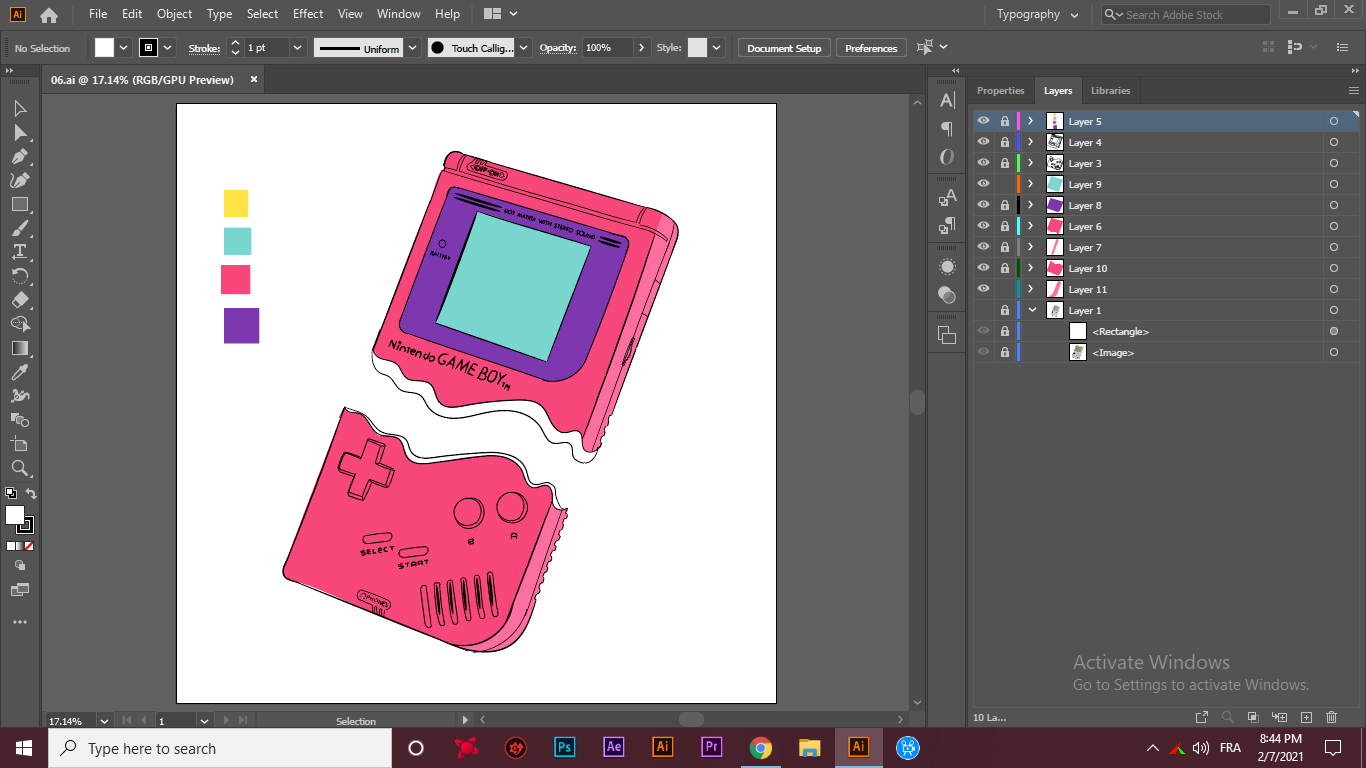Screen dimensions: 1366x768
Task: Hide Layer 5 with eye icon
Action: point(983,121)
